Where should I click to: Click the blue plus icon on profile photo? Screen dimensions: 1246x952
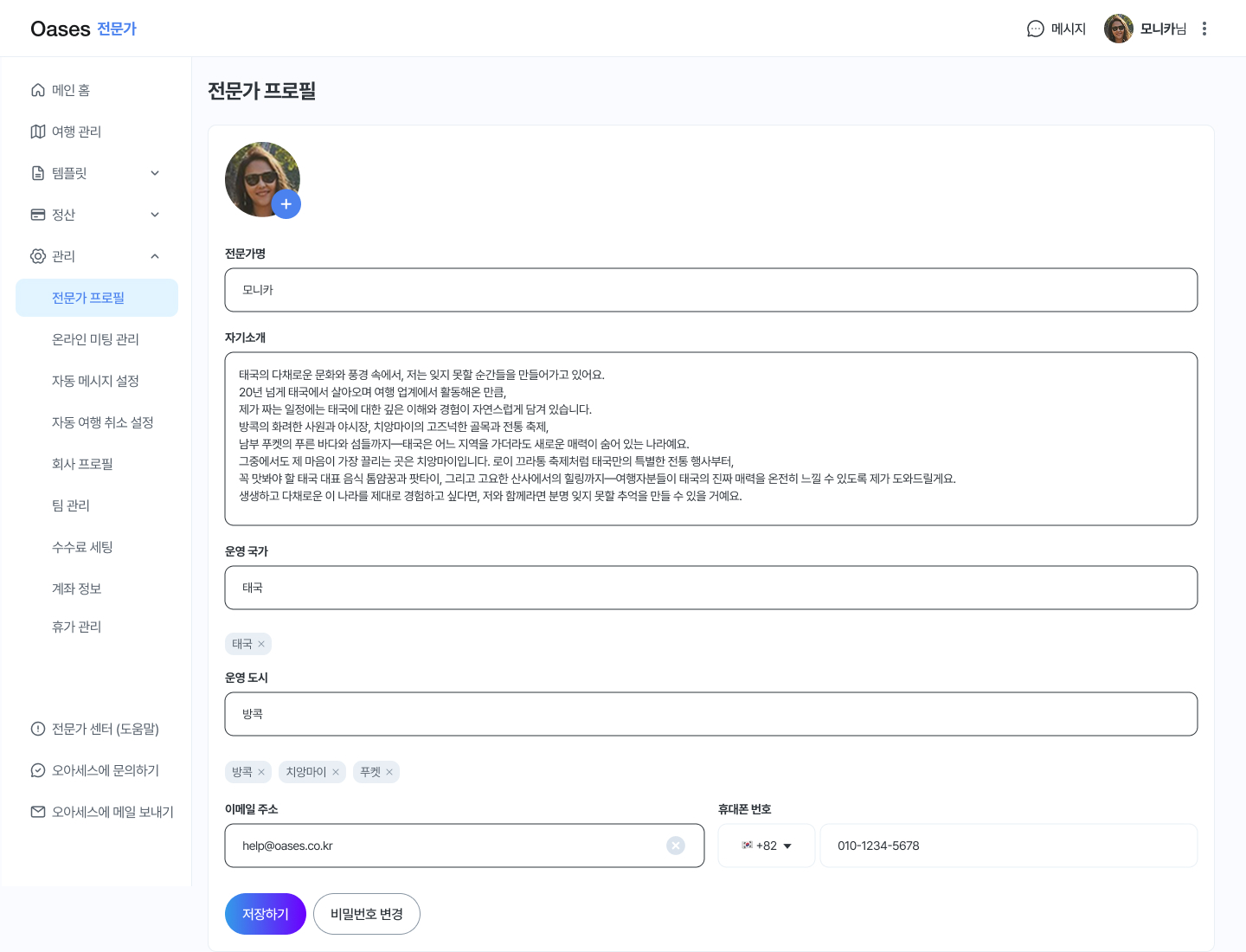[x=286, y=204]
